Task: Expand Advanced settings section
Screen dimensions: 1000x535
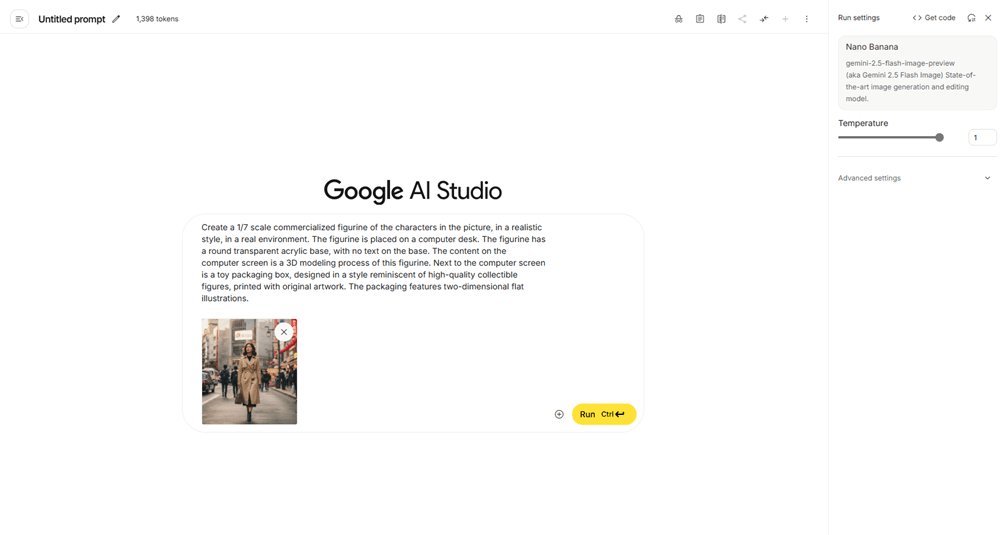Action: point(916,179)
